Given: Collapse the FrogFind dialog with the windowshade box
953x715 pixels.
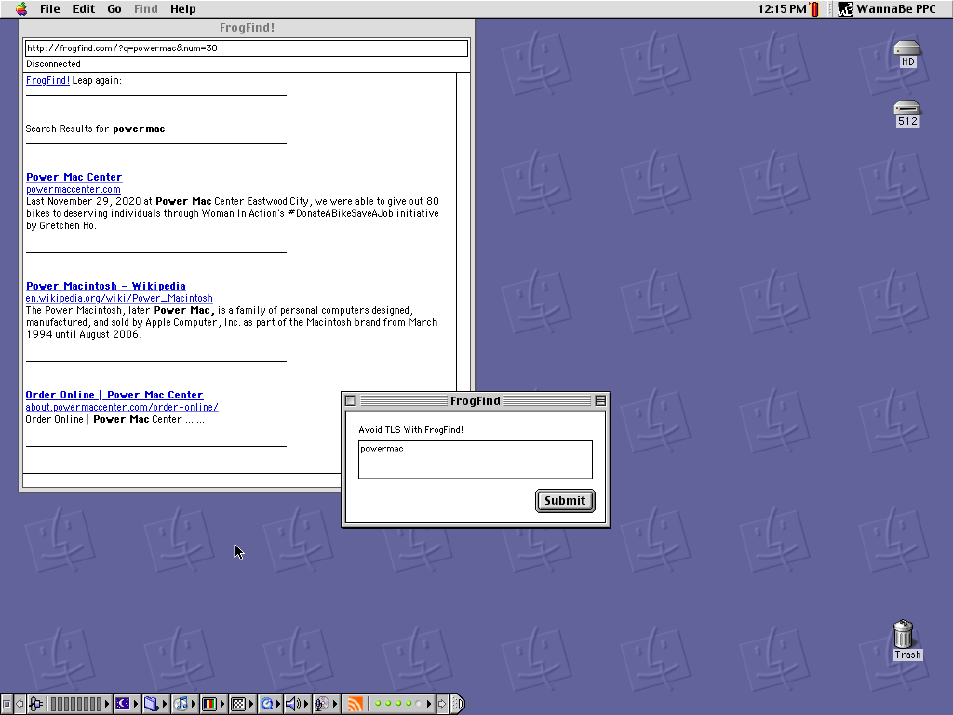Looking at the screenshot, I should pos(600,401).
